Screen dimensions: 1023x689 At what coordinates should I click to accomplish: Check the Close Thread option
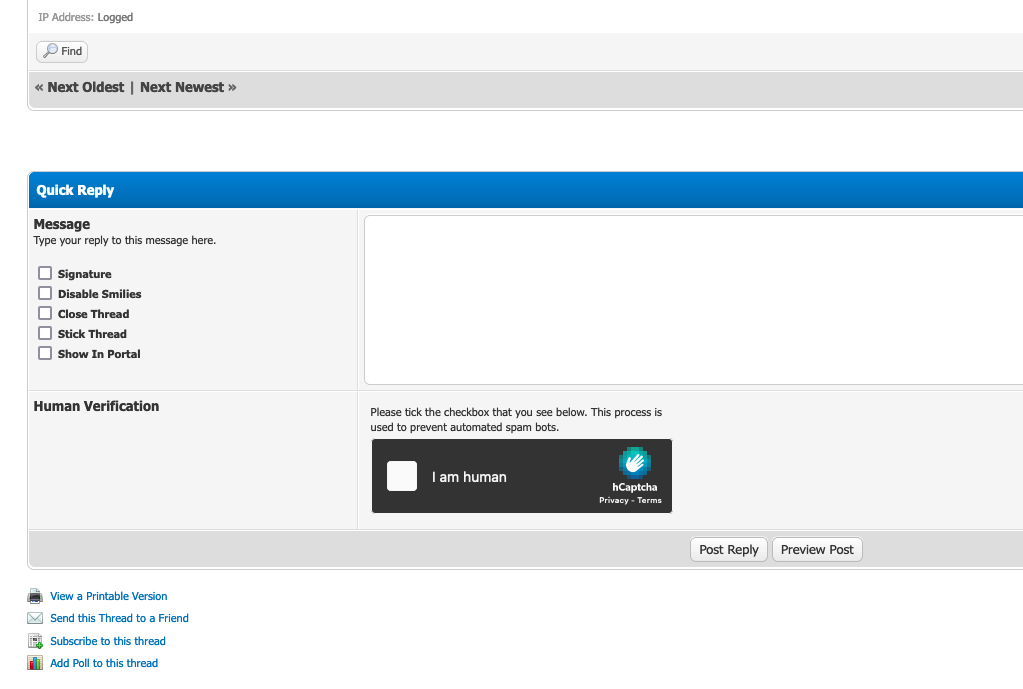45,313
